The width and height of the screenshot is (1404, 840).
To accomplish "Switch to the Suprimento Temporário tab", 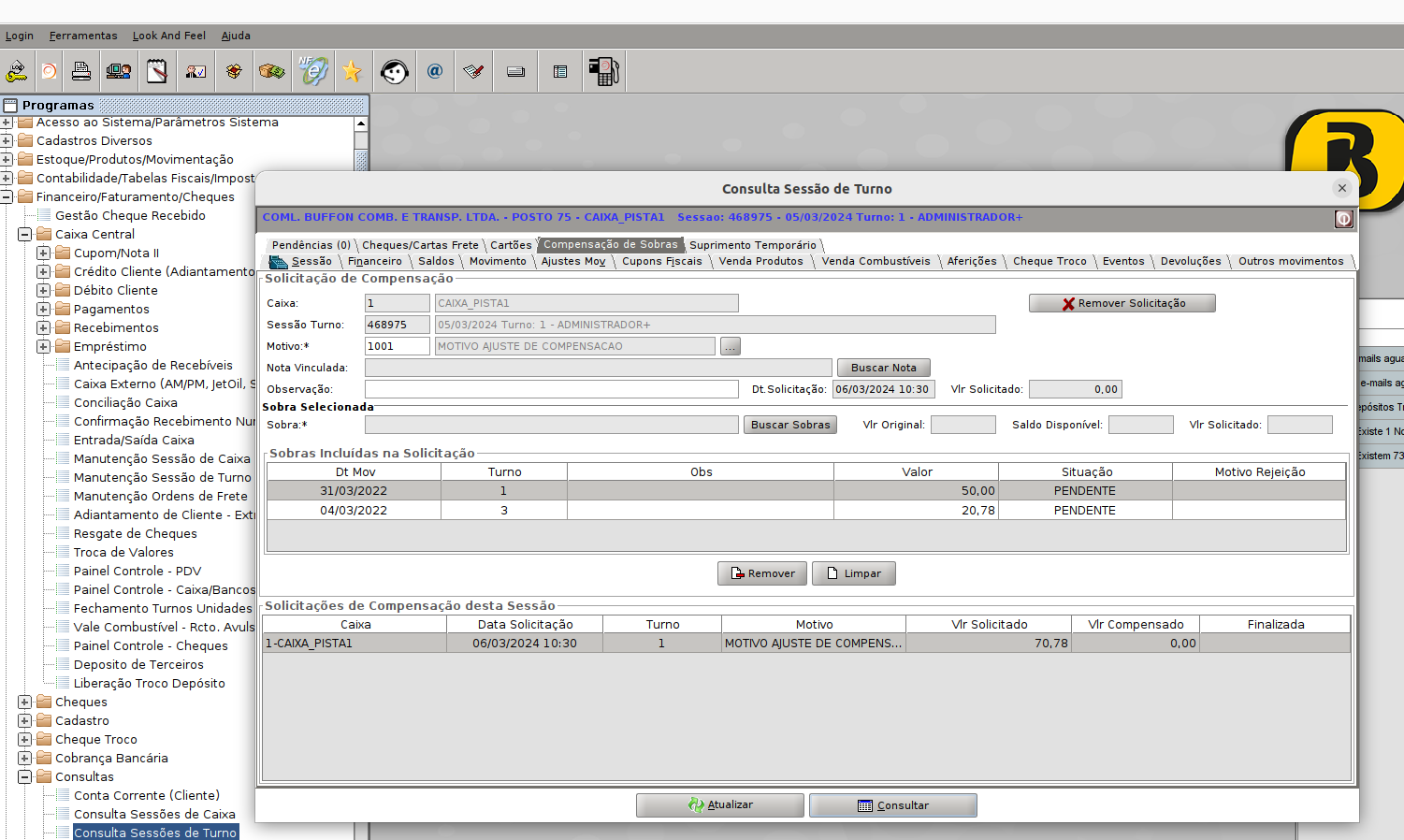I will point(753,245).
